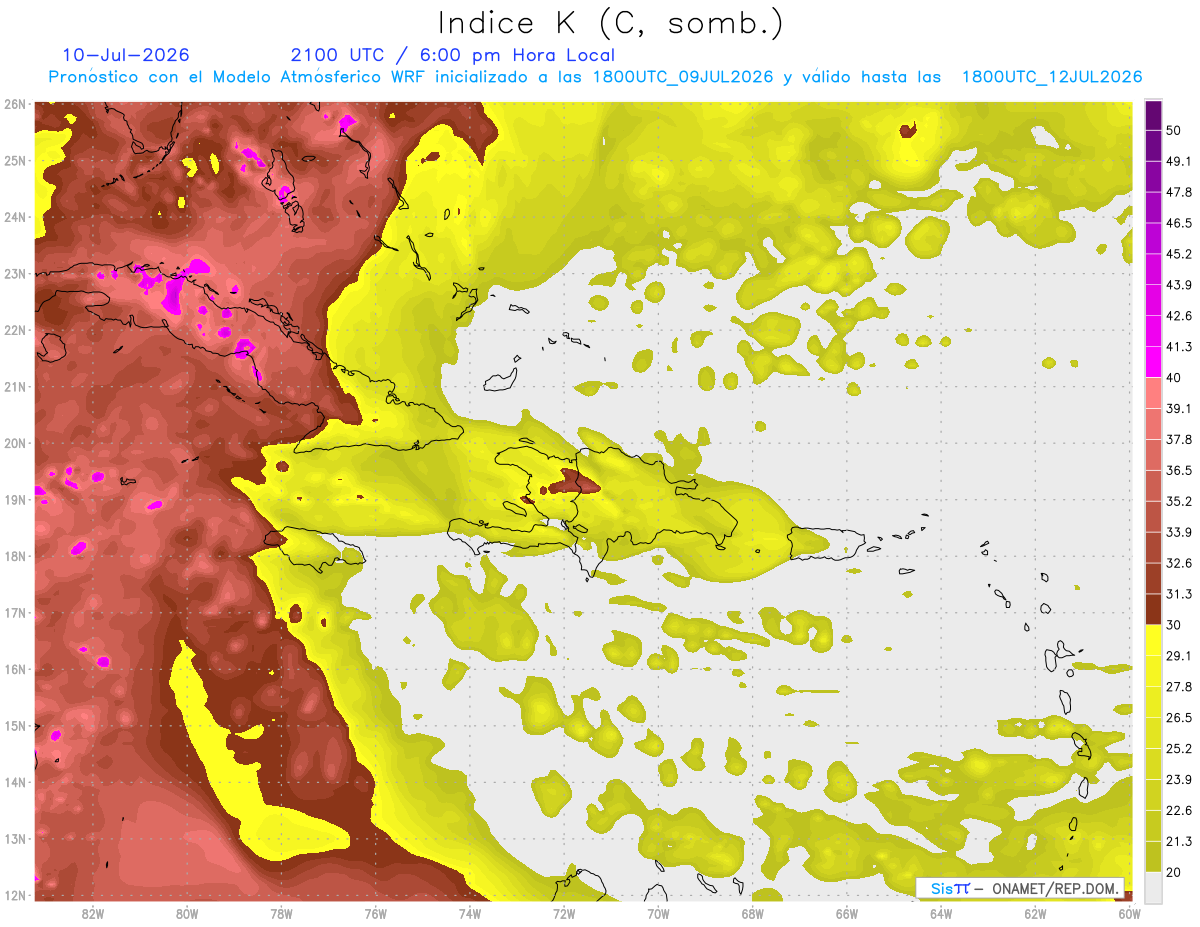The width and height of the screenshot is (1200, 927).
Task: Click the legend value '45.2'
Action: tap(1179, 254)
